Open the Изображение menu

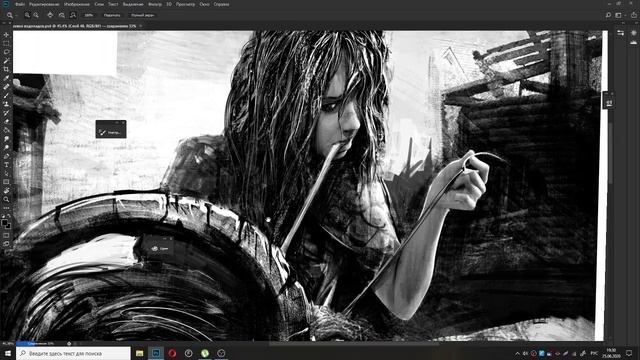pos(77,4)
